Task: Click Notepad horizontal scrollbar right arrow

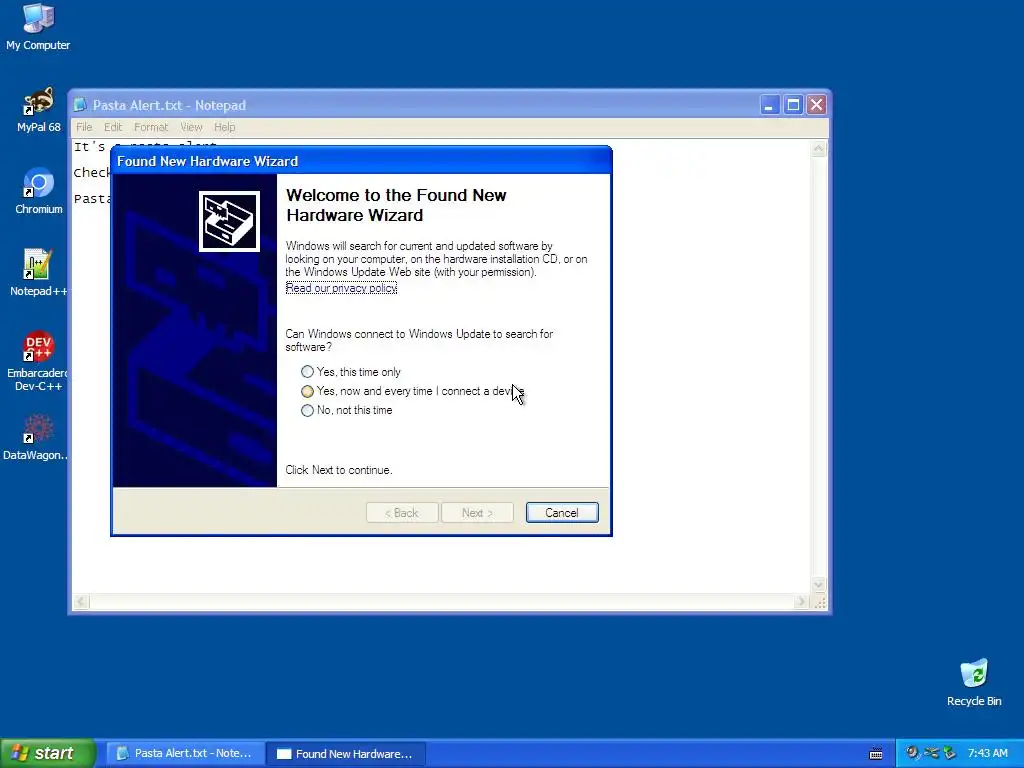Action: point(801,601)
